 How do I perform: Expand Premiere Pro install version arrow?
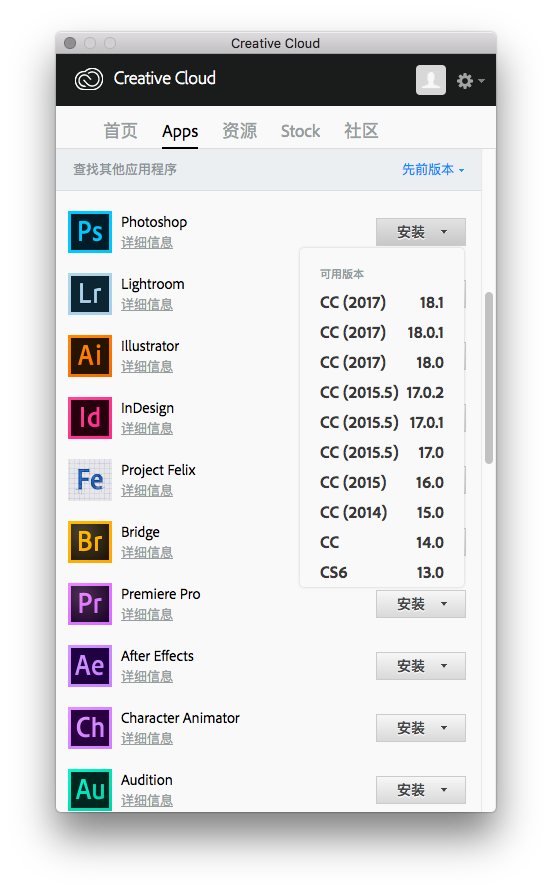click(444, 604)
